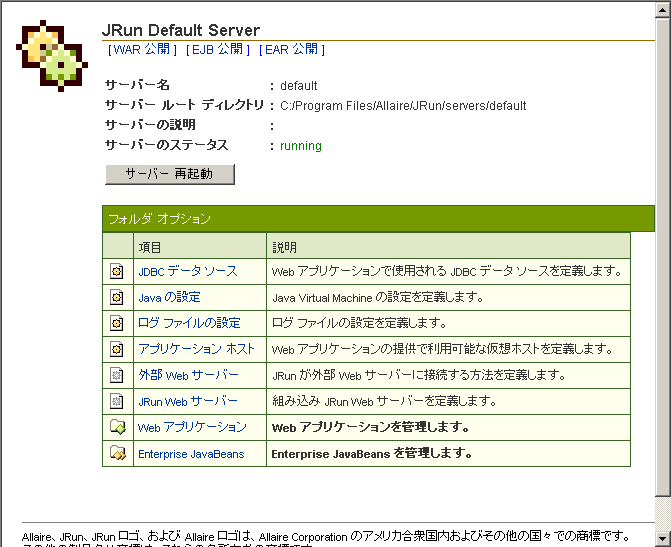Click the Allaire Corporation trademark footer text
671x547 pixels.
325,536
